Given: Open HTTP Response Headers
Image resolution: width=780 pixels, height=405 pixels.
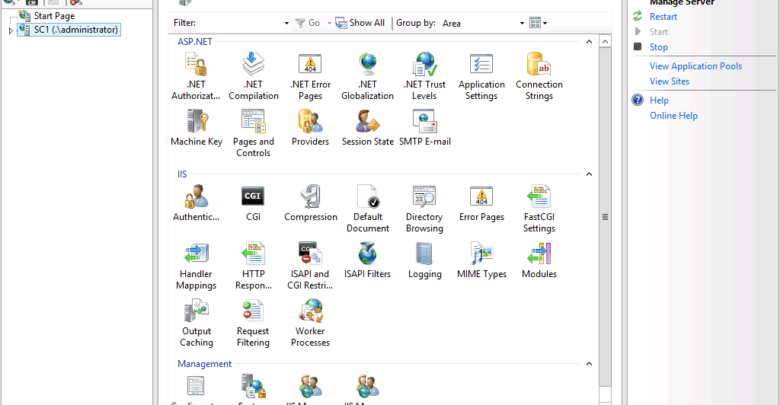Looking at the screenshot, I should 253,266.
